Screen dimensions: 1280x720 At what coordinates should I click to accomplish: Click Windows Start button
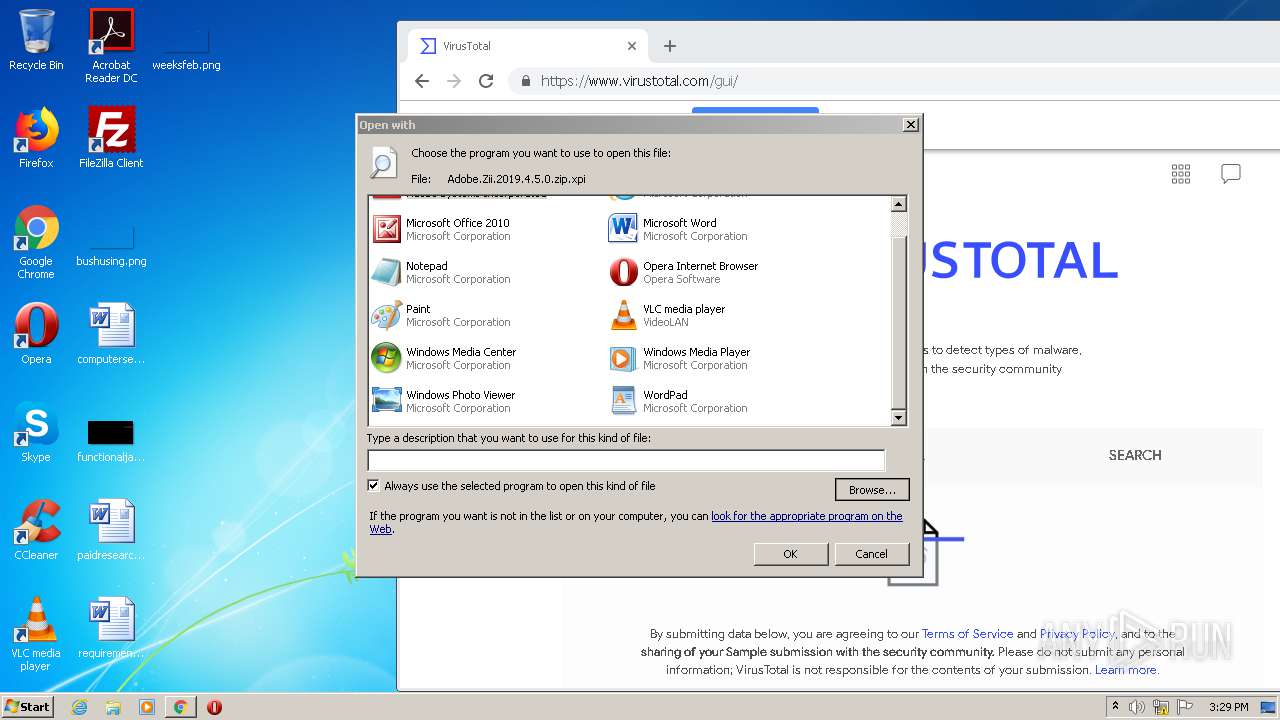coord(28,707)
